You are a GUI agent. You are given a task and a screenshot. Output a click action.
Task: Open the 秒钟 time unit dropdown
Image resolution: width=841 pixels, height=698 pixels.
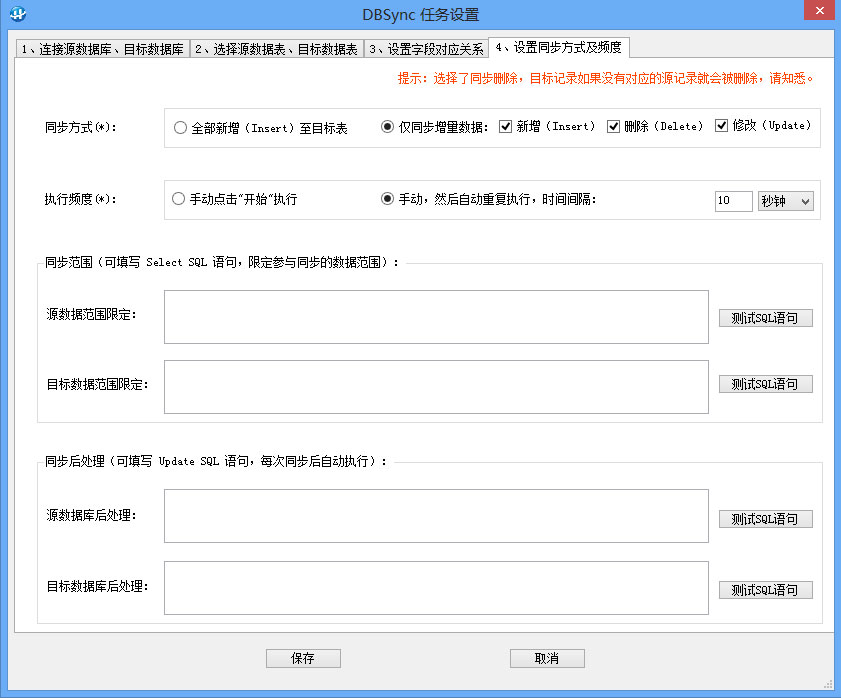785,201
